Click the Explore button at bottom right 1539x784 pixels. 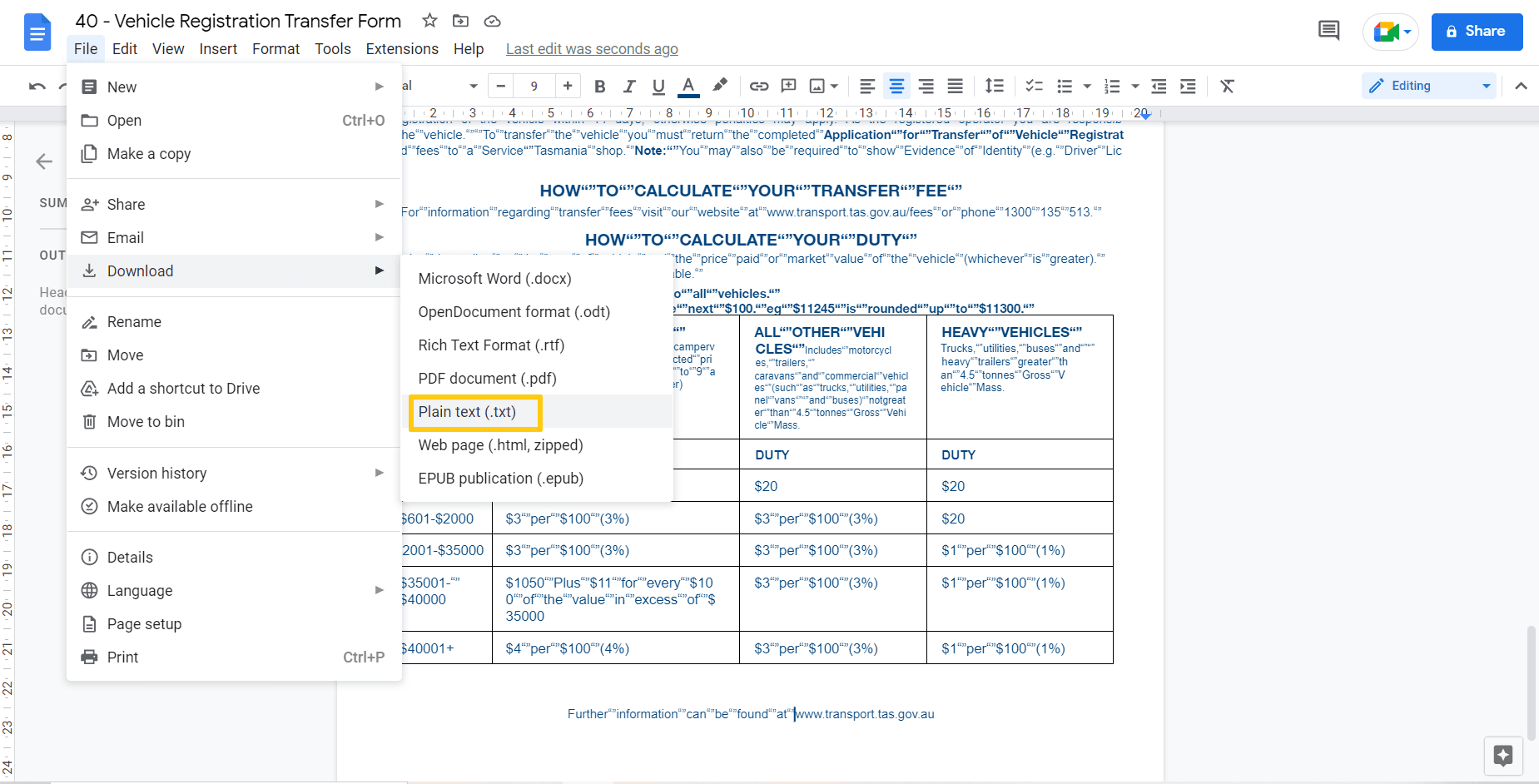coord(1503,756)
